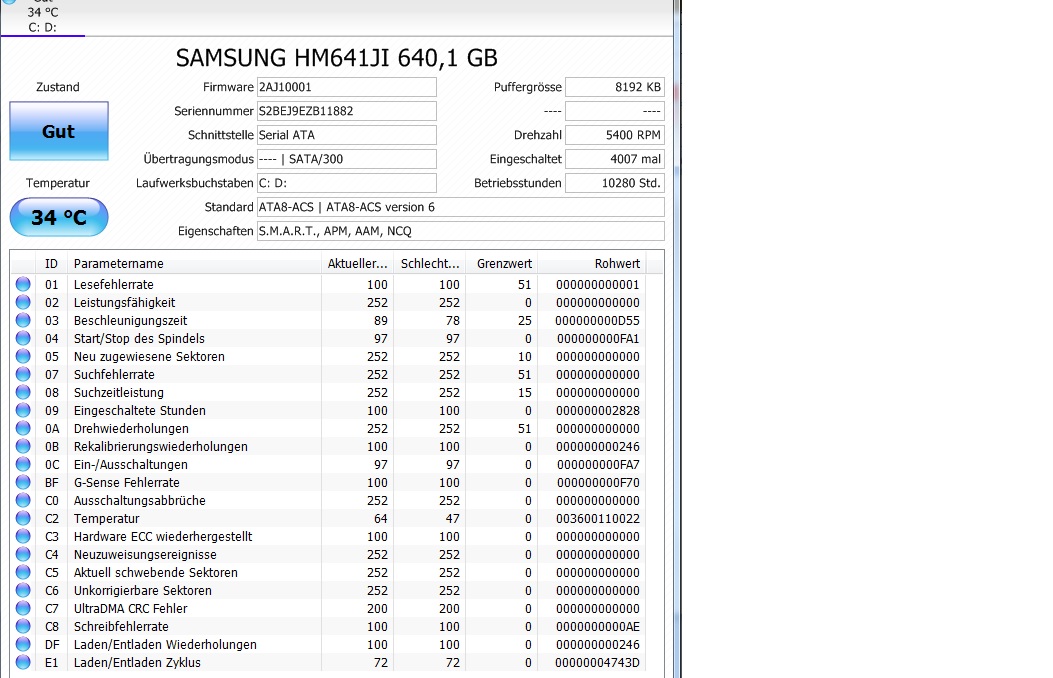1053x678 pixels.
Task: Click the Aktueller column header
Action: coord(357,264)
